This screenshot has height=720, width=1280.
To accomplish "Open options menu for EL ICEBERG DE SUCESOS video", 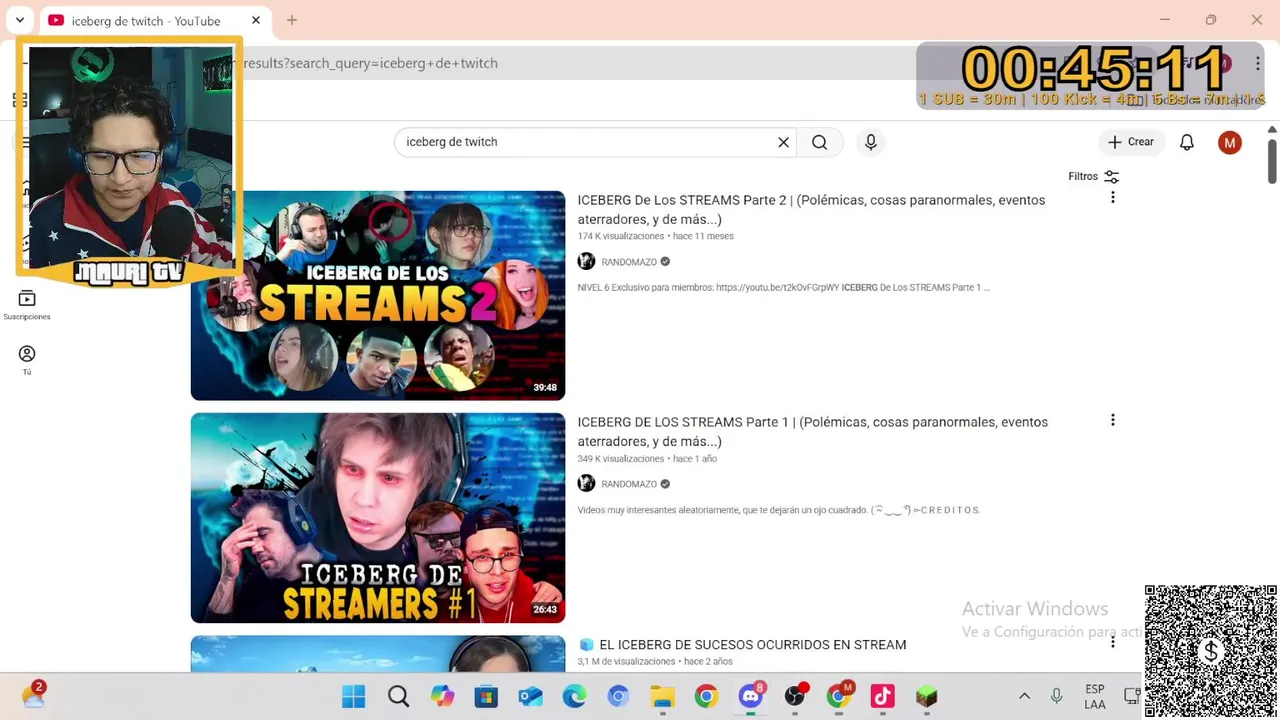I will click(1112, 642).
